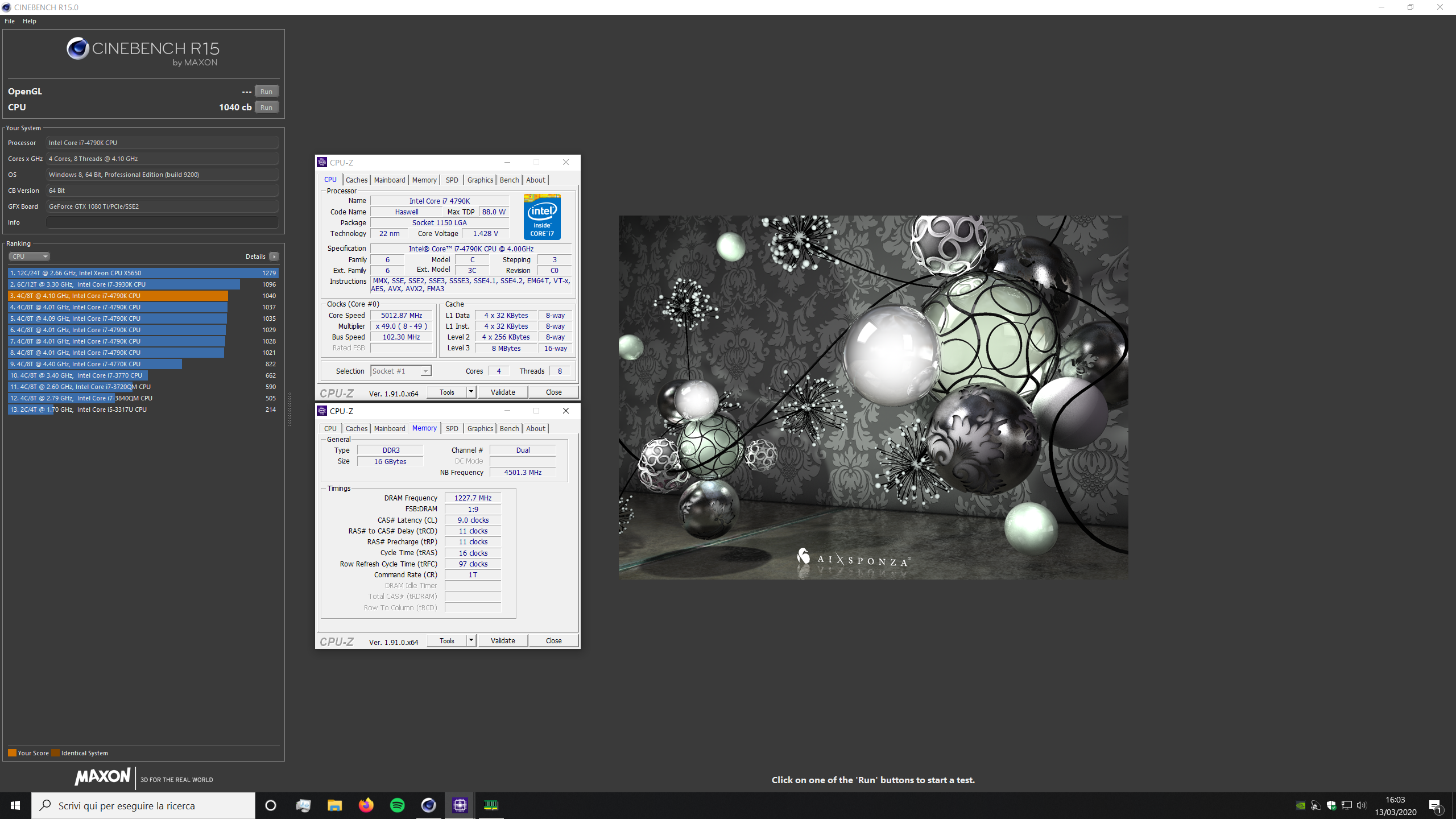Screen dimensions: 1456x819
Task: Click the title bar icon of upper CPU-Z window
Action: (x=322, y=163)
